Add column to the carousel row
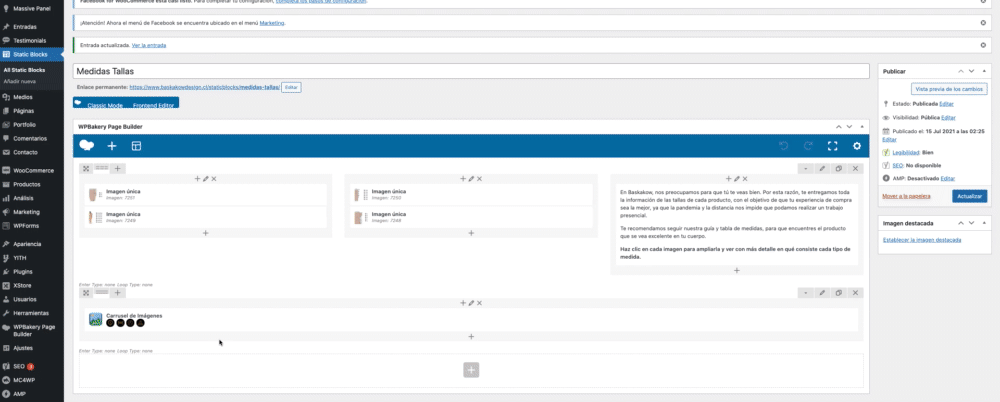Viewport: 1000px width, 402px height. click(x=117, y=293)
